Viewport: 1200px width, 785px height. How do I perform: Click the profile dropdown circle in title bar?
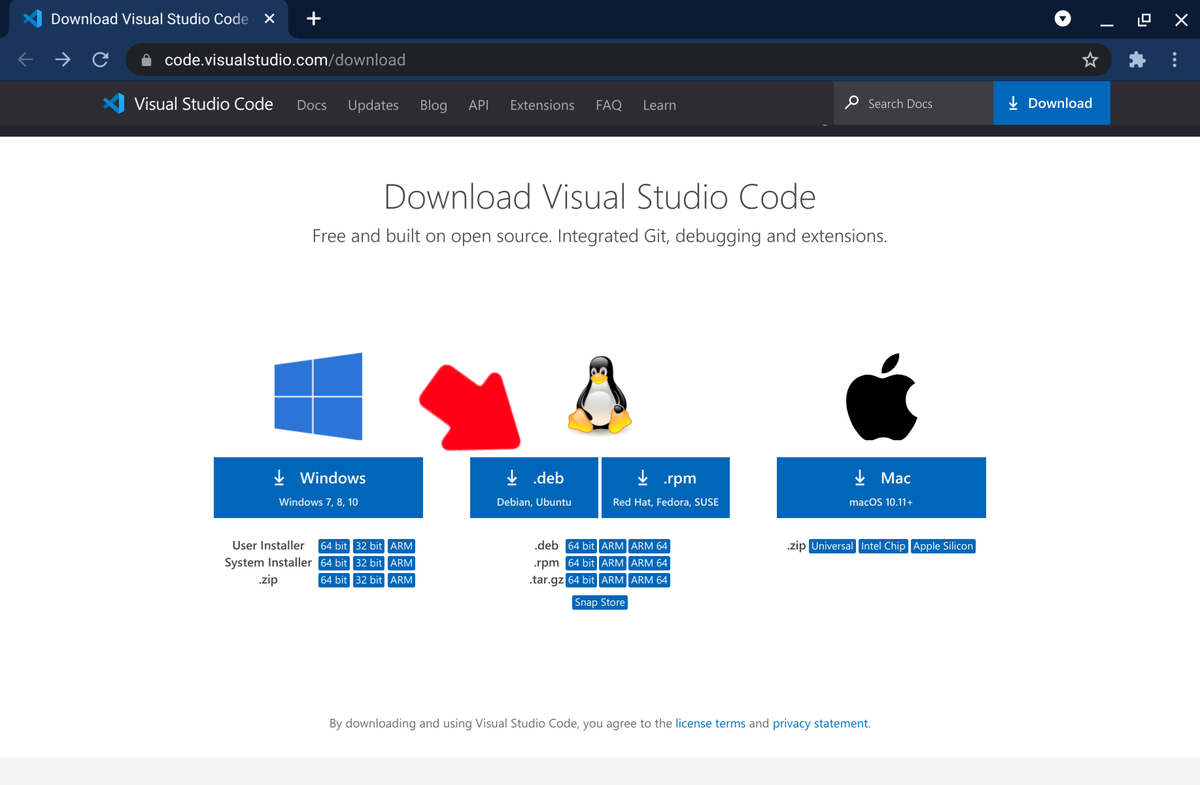pos(1063,19)
